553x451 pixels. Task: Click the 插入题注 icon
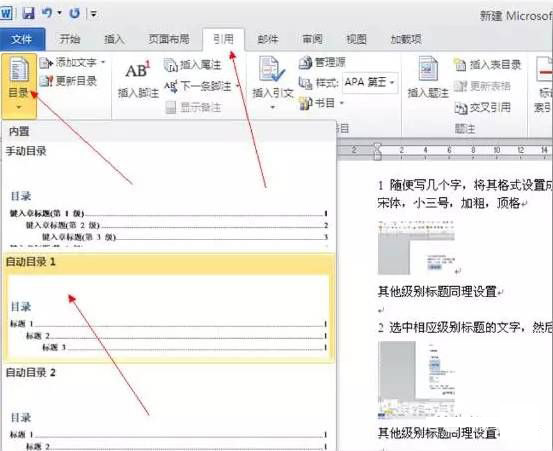[428, 69]
